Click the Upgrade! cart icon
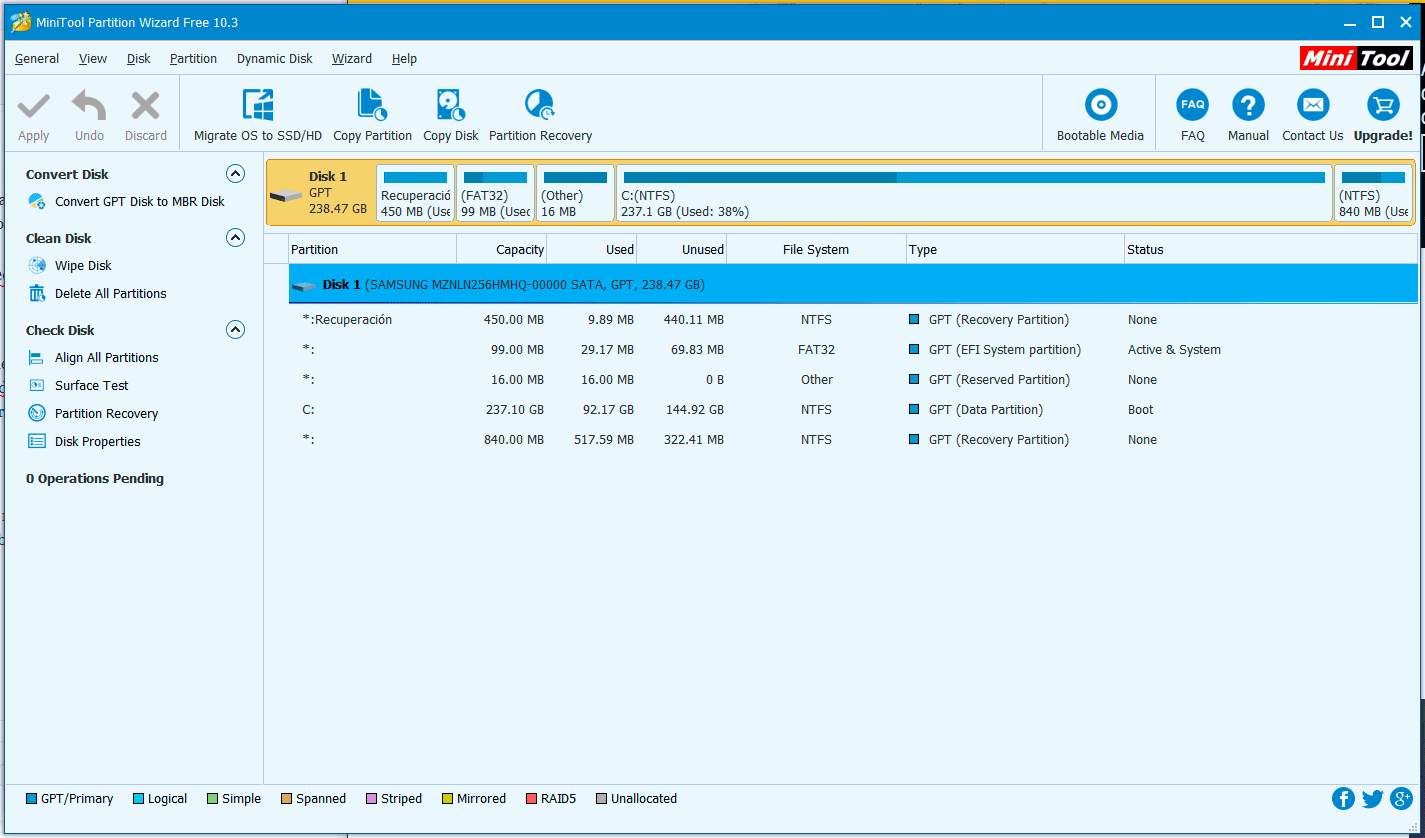1425x838 pixels. (x=1383, y=105)
